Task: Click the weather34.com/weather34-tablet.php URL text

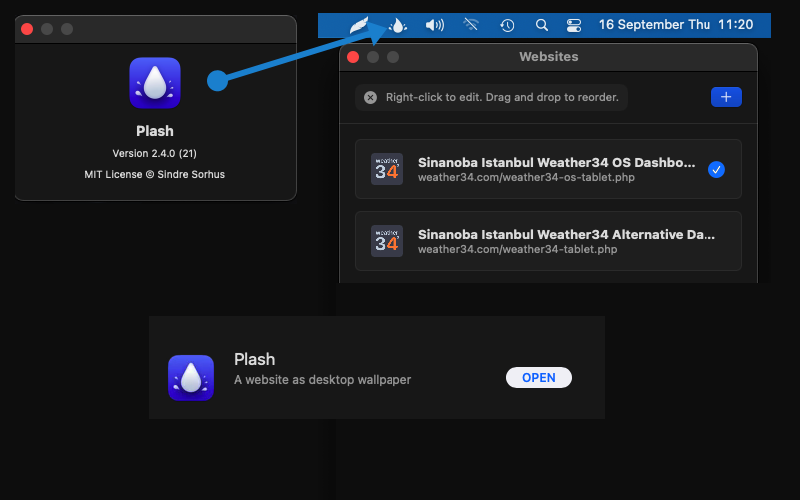Action: pyautogui.click(x=517, y=249)
